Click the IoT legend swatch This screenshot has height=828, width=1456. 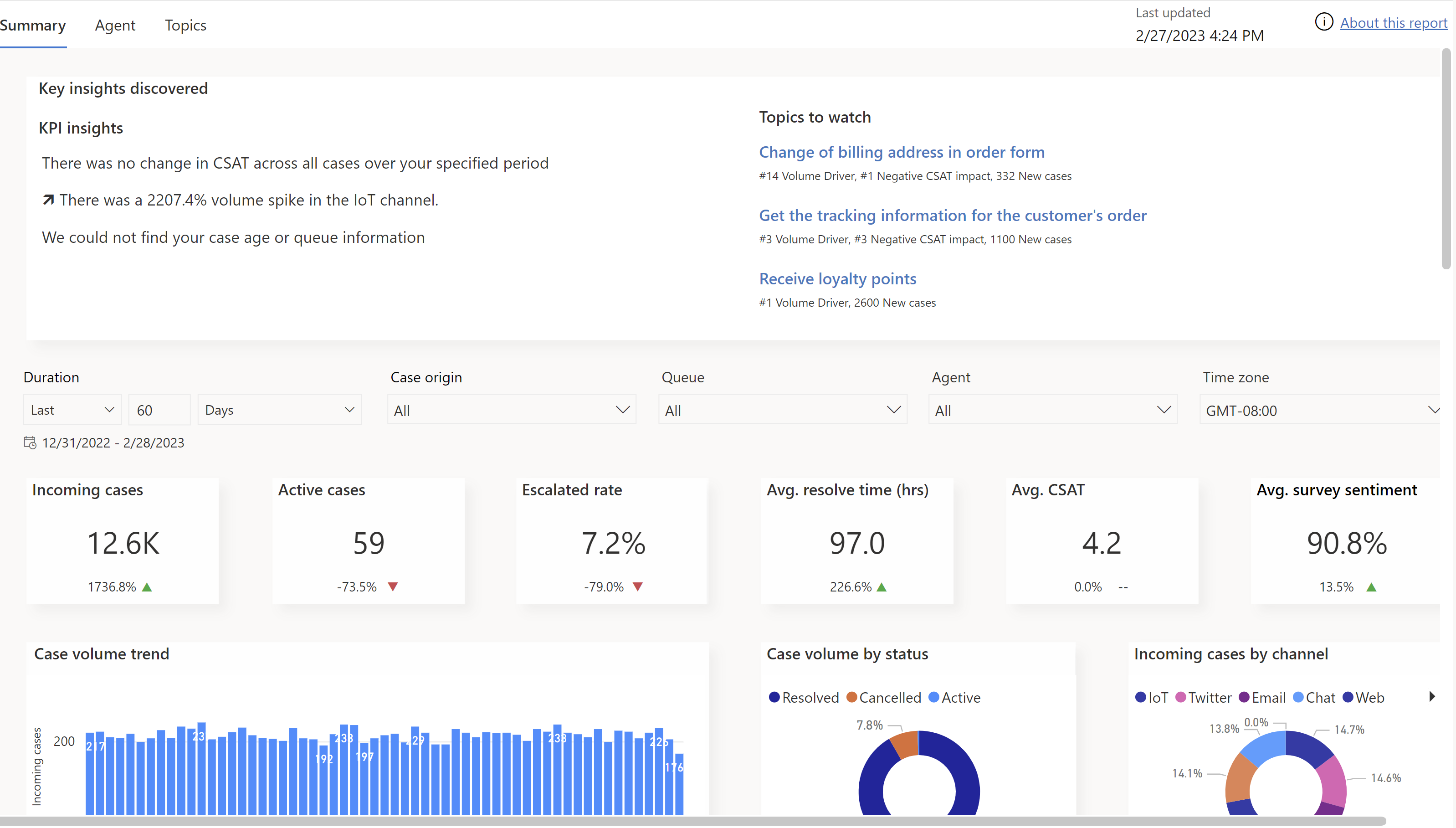[x=1140, y=697]
